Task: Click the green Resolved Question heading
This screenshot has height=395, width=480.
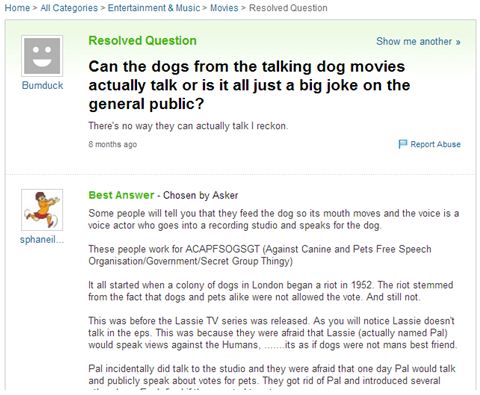Action: (143, 41)
